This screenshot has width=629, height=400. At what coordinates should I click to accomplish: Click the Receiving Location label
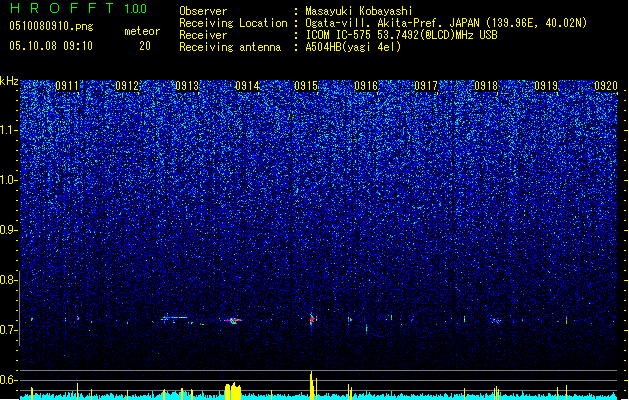(233, 23)
